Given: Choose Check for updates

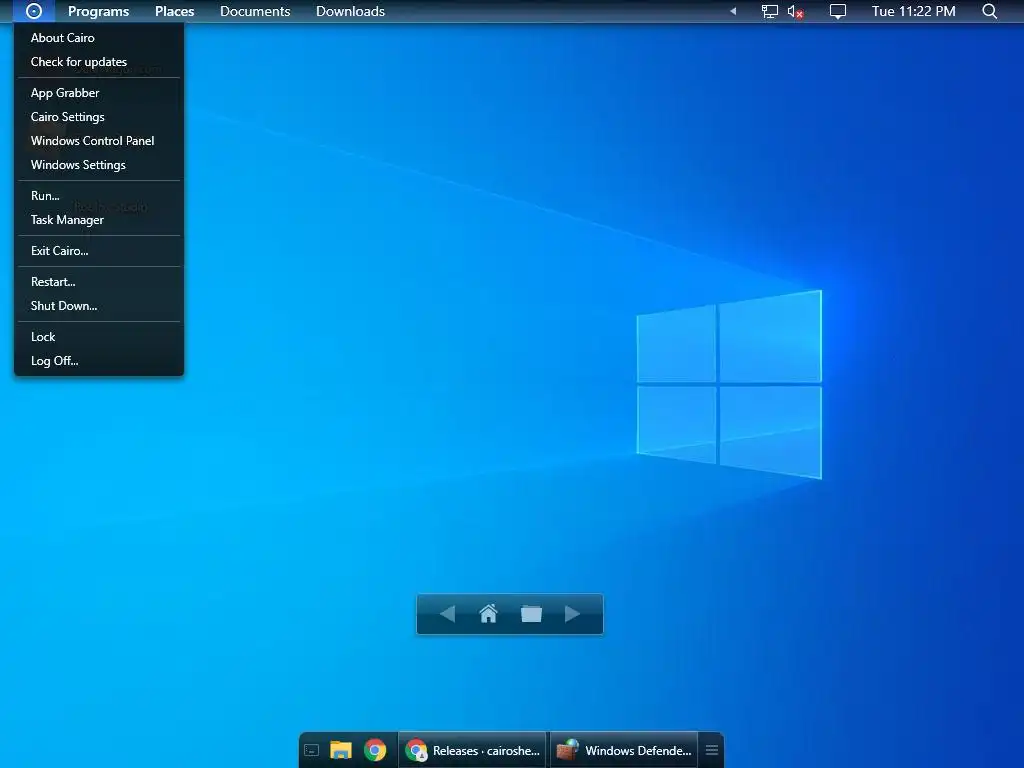Looking at the screenshot, I should pyautogui.click(x=99, y=62).
